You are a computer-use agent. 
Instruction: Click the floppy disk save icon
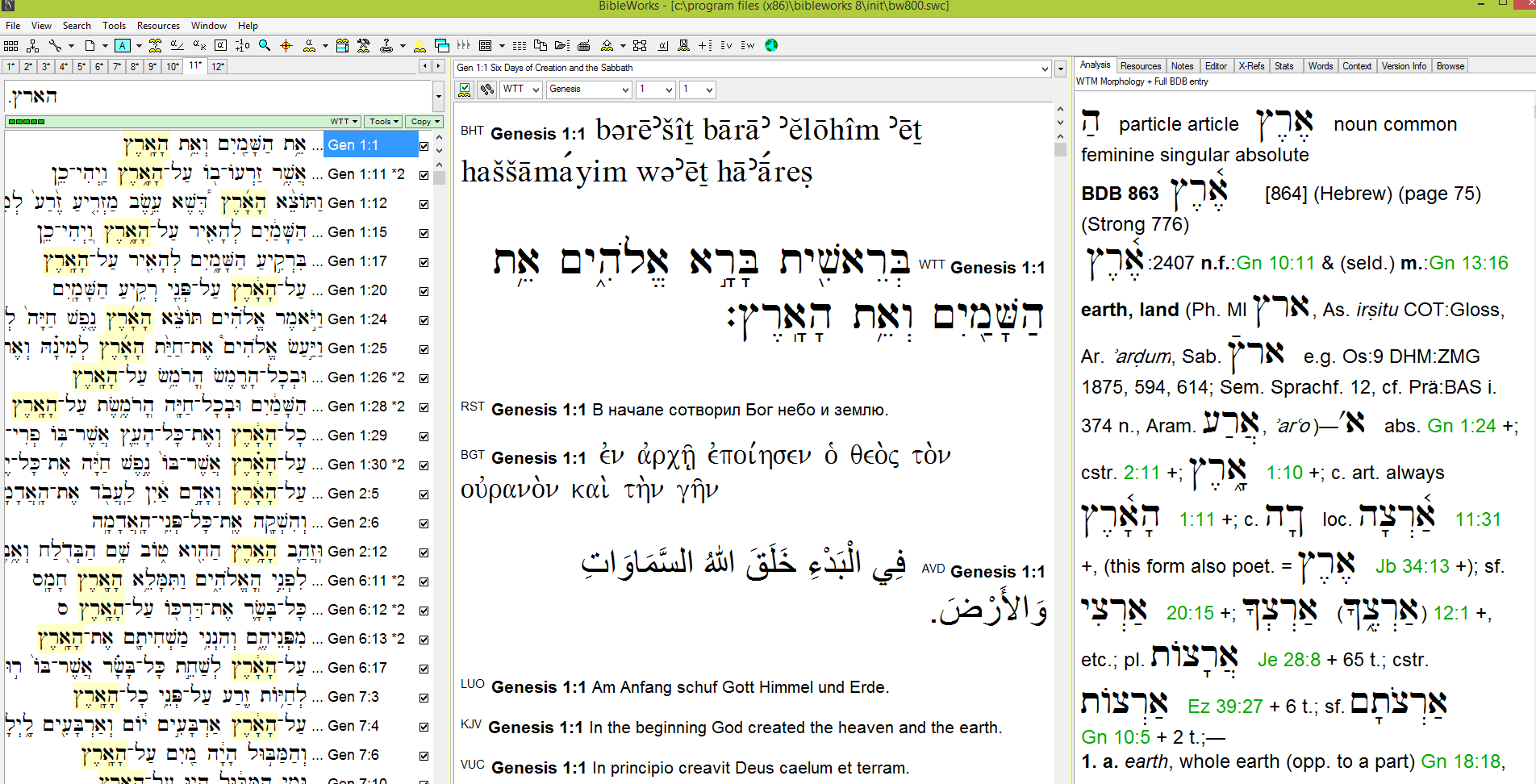[683, 45]
